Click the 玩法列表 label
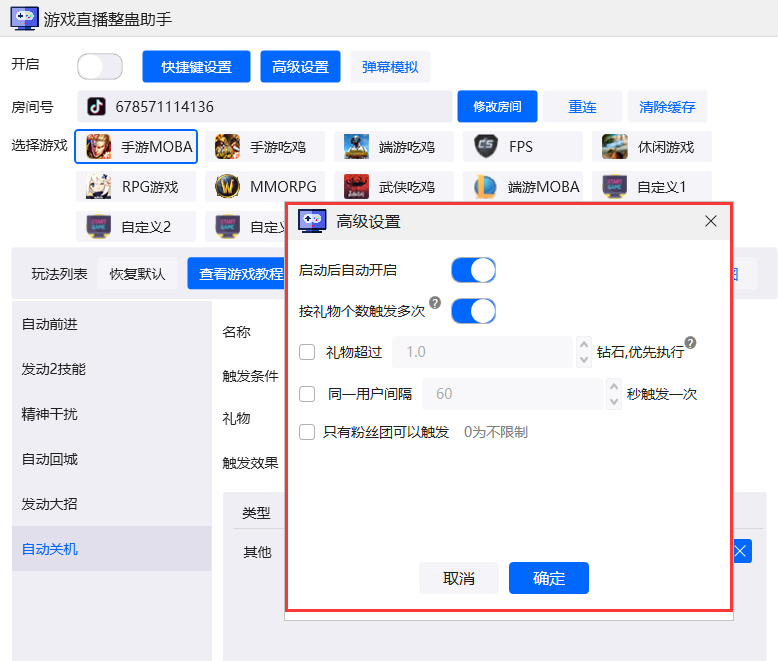Viewport: 778px width, 661px height. click(x=60, y=274)
